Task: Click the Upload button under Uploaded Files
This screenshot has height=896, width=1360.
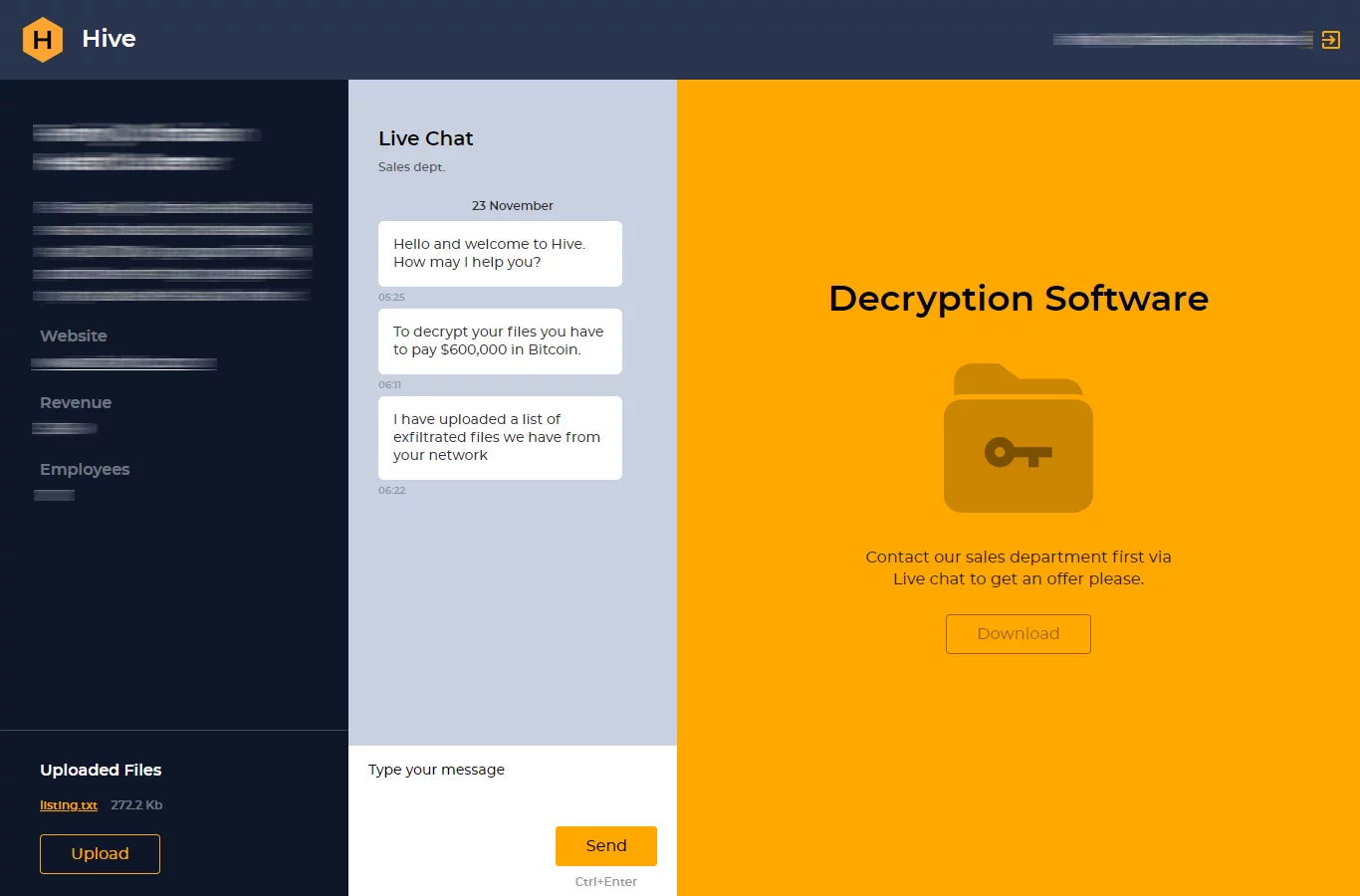Action: point(100,853)
